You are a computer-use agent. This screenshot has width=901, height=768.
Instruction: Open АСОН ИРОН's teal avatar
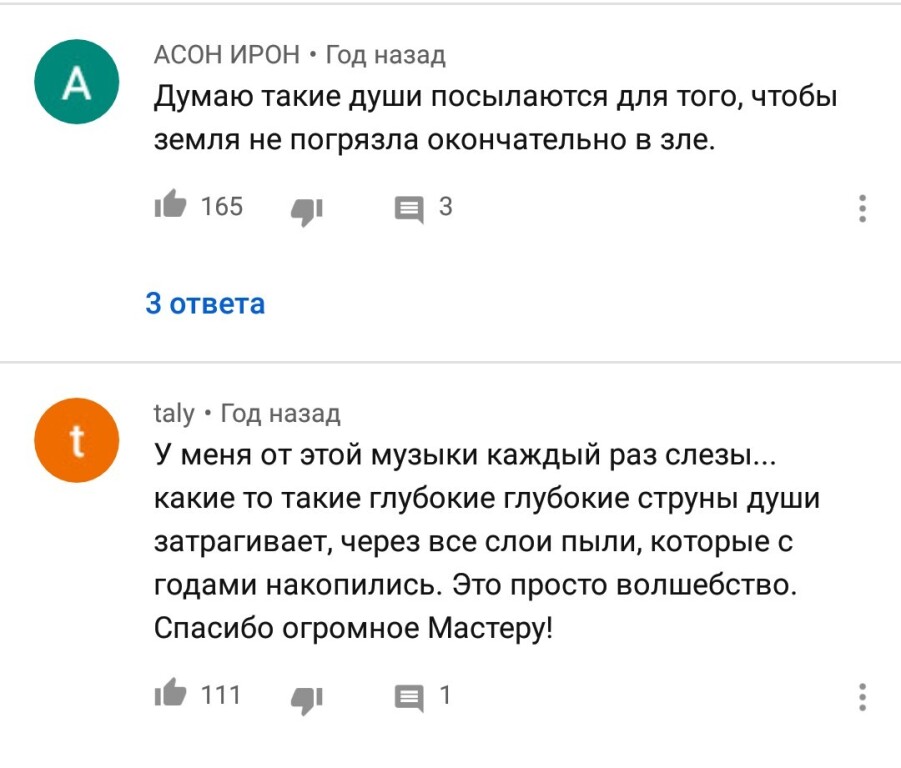coord(76,82)
